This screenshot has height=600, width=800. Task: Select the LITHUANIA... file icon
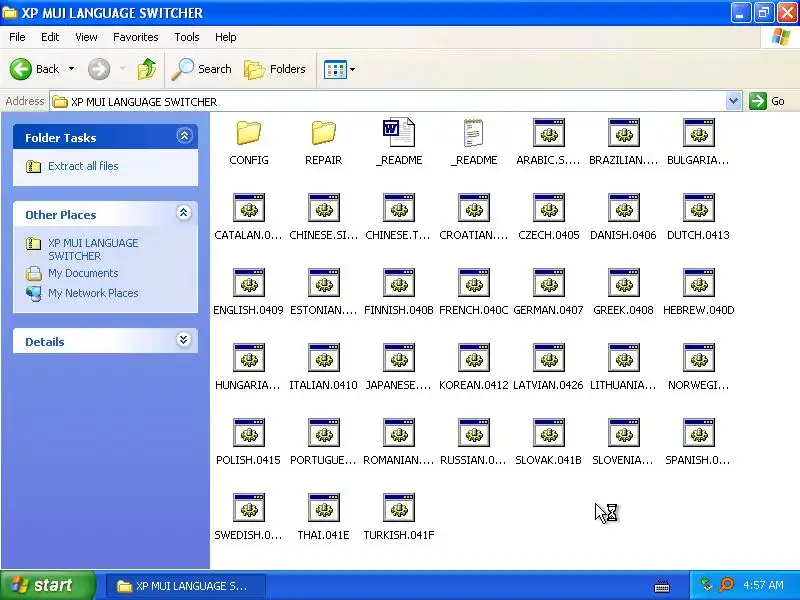click(623, 358)
